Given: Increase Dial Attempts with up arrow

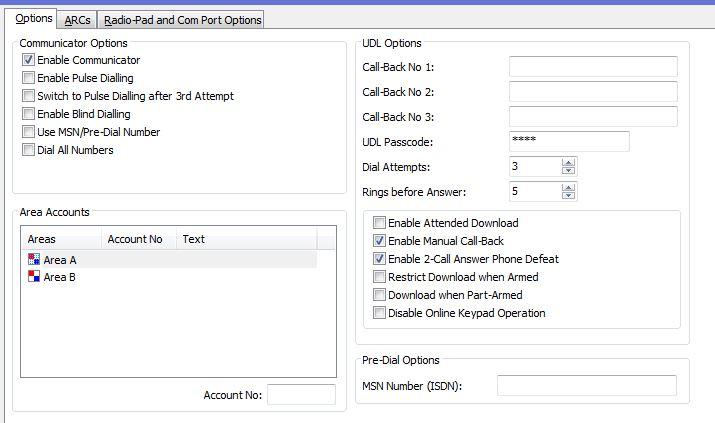Looking at the screenshot, I should [x=568, y=162].
